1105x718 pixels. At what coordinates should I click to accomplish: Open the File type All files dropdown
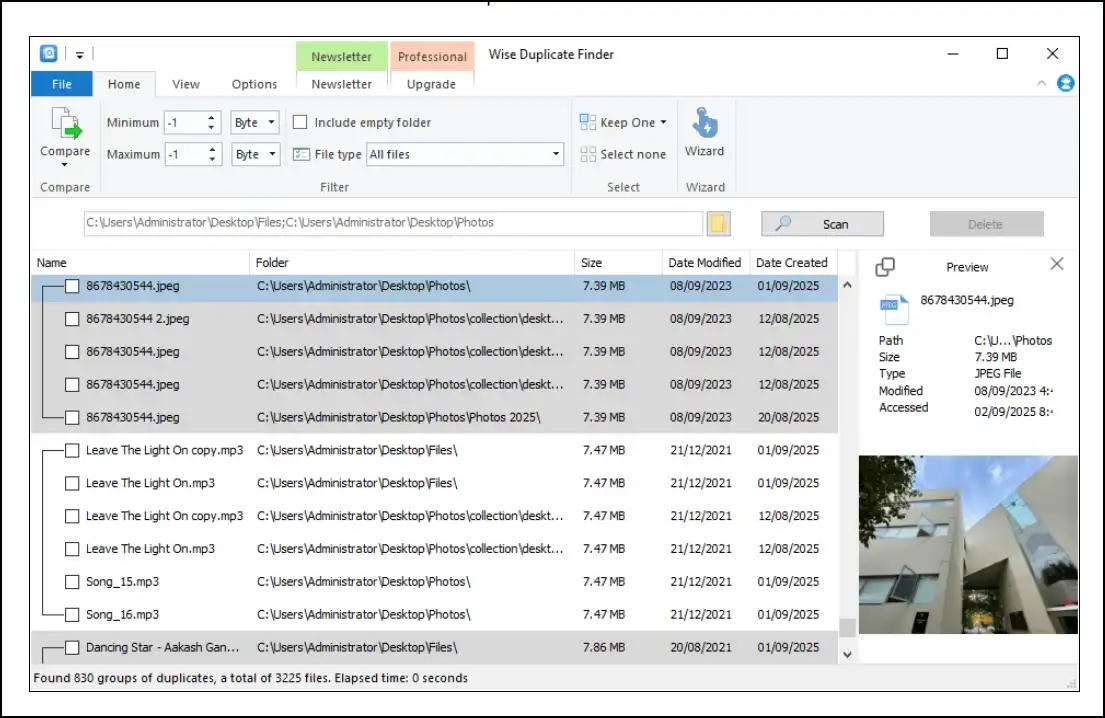[x=555, y=154]
